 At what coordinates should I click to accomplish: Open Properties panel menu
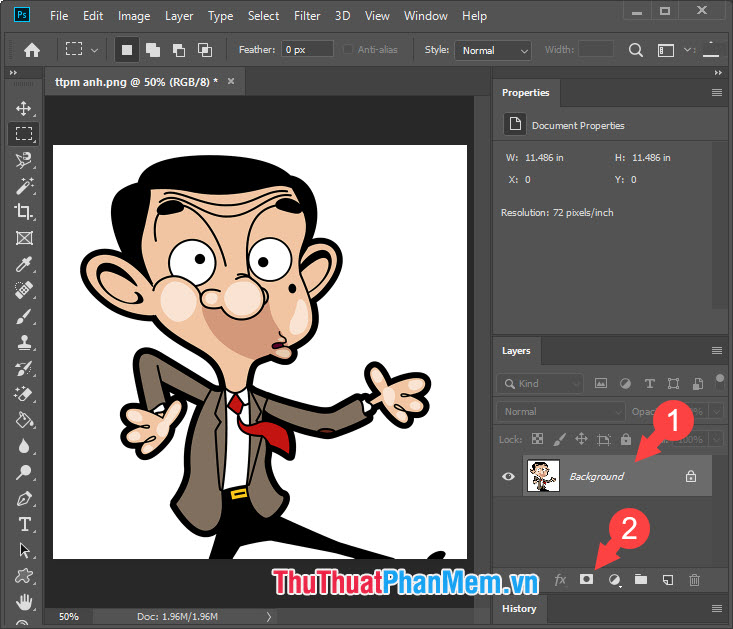coord(717,93)
